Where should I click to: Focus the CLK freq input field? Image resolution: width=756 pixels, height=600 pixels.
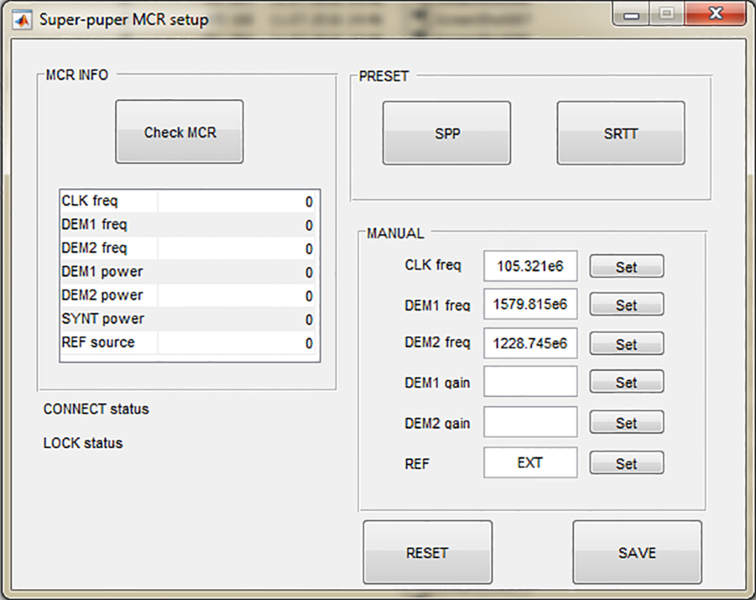coord(530,266)
